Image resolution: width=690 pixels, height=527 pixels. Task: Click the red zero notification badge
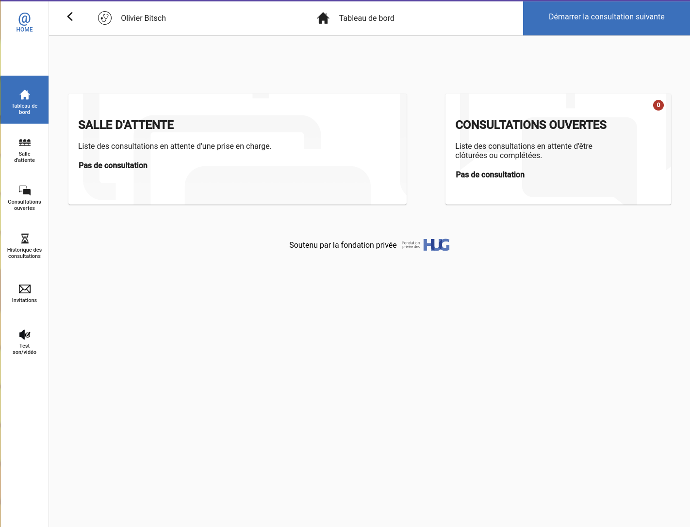coord(658,105)
